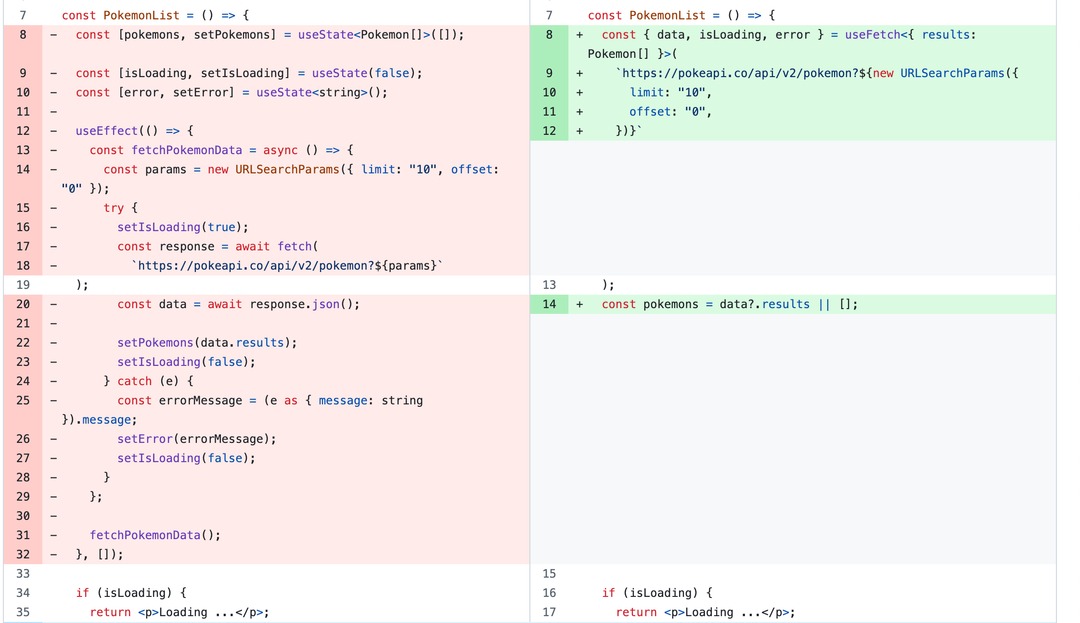Click 'limit: "10",' on added line 10
The height and width of the screenshot is (623, 1080).
point(670,92)
